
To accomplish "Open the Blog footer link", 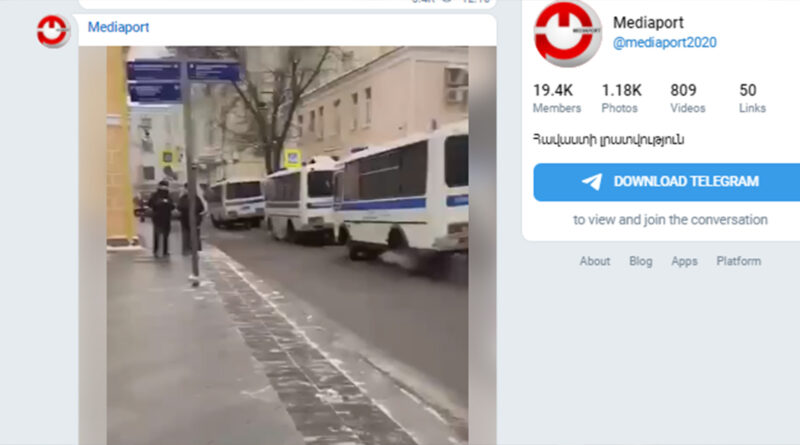I will 640,261.
